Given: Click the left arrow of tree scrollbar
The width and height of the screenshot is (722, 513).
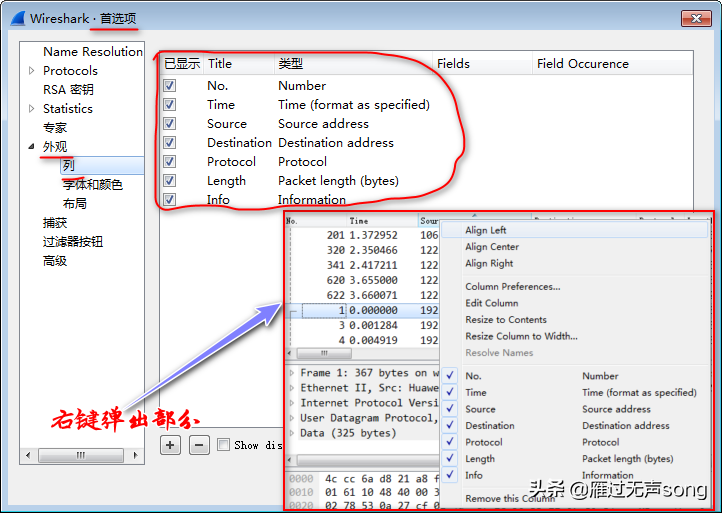Looking at the screenshot, I should [28, 455].
